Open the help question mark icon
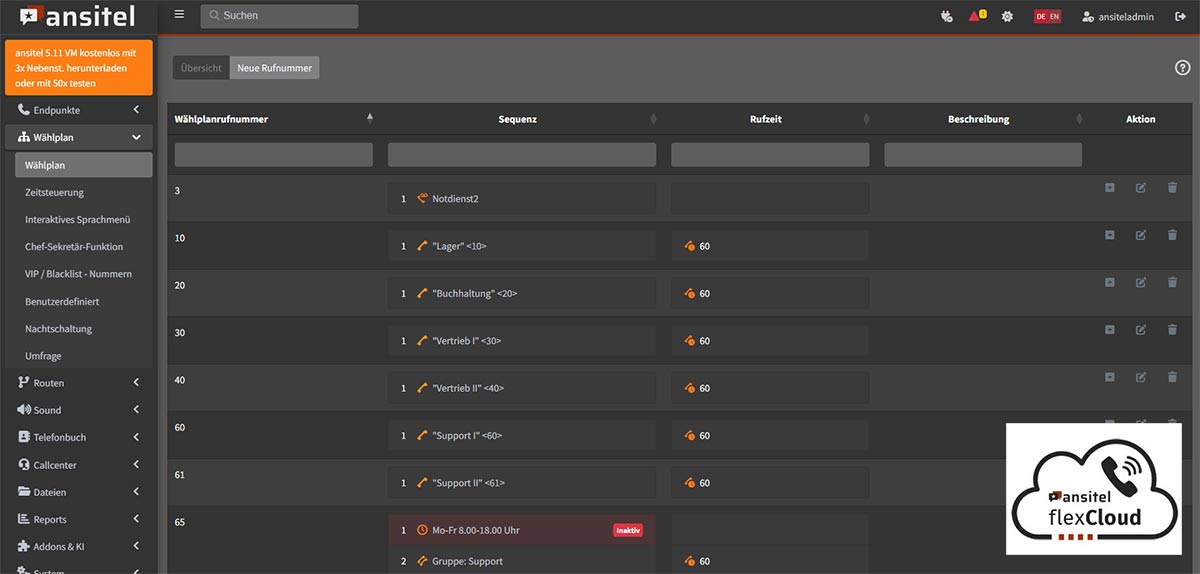 click(1182, 67)
